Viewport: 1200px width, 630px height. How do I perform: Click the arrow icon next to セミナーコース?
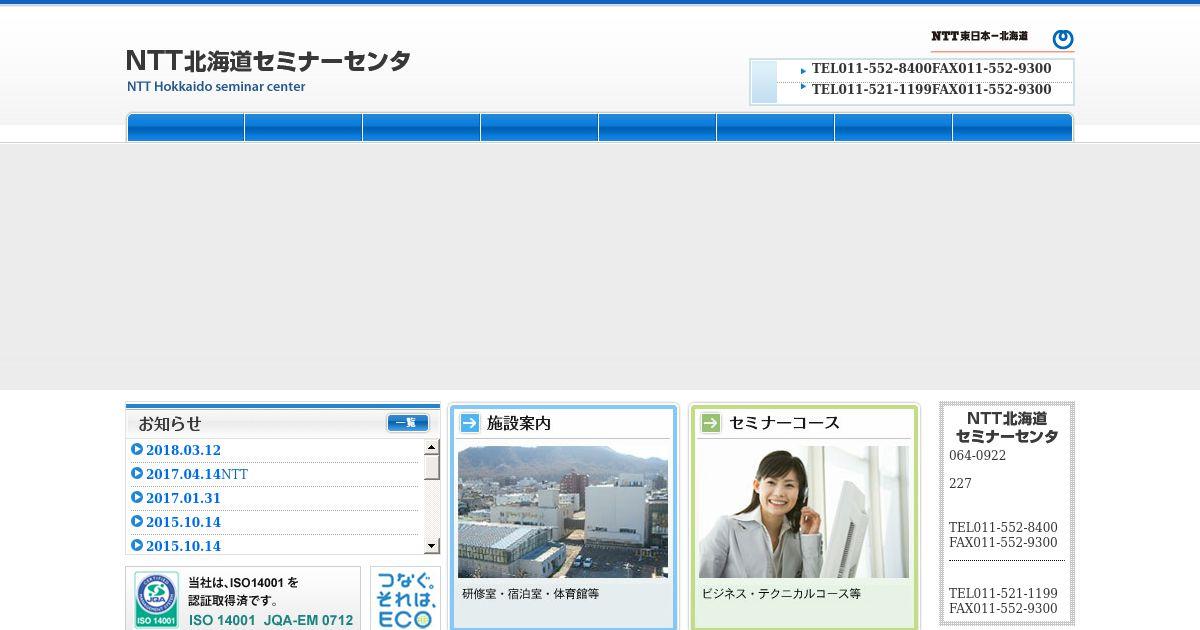coord(710,423)
